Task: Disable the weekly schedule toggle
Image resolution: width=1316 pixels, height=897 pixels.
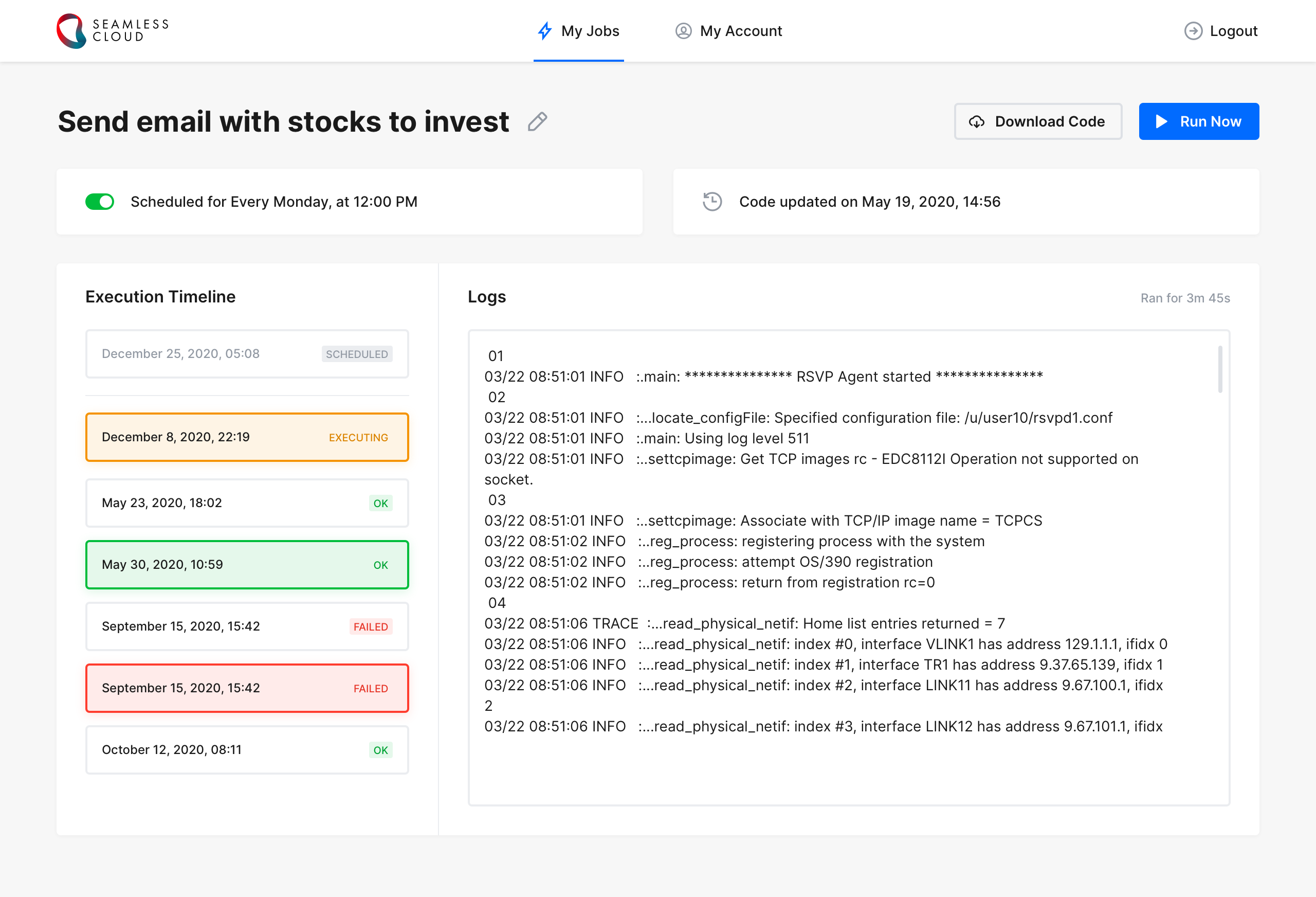Action: 100,202
